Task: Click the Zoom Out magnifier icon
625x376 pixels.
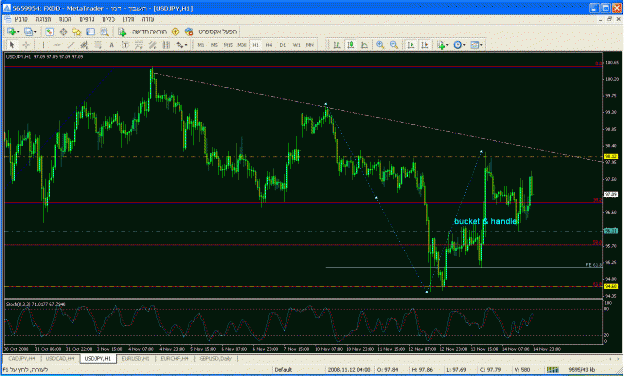Action: (394, 45)
